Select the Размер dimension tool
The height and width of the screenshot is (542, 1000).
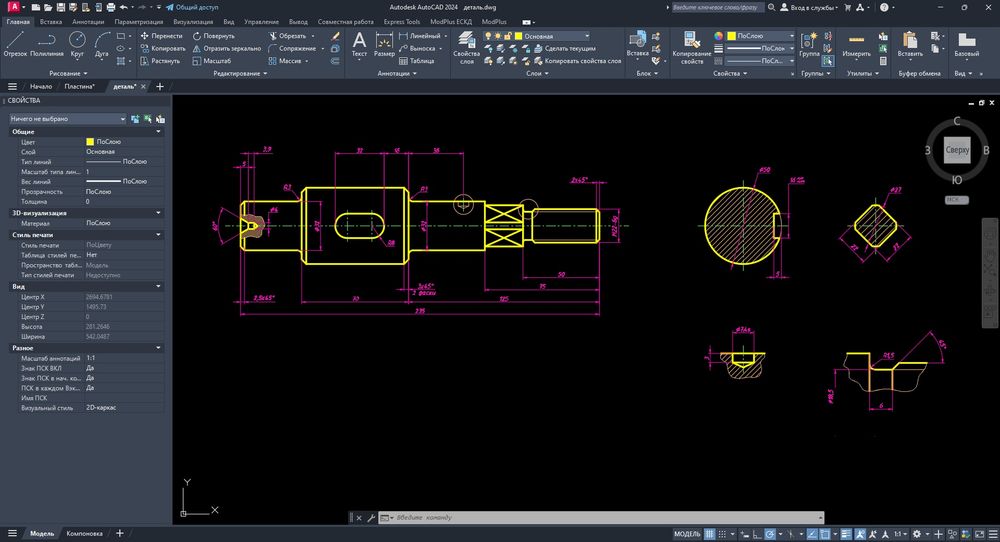pyautogui.click(x=384, y=43)
